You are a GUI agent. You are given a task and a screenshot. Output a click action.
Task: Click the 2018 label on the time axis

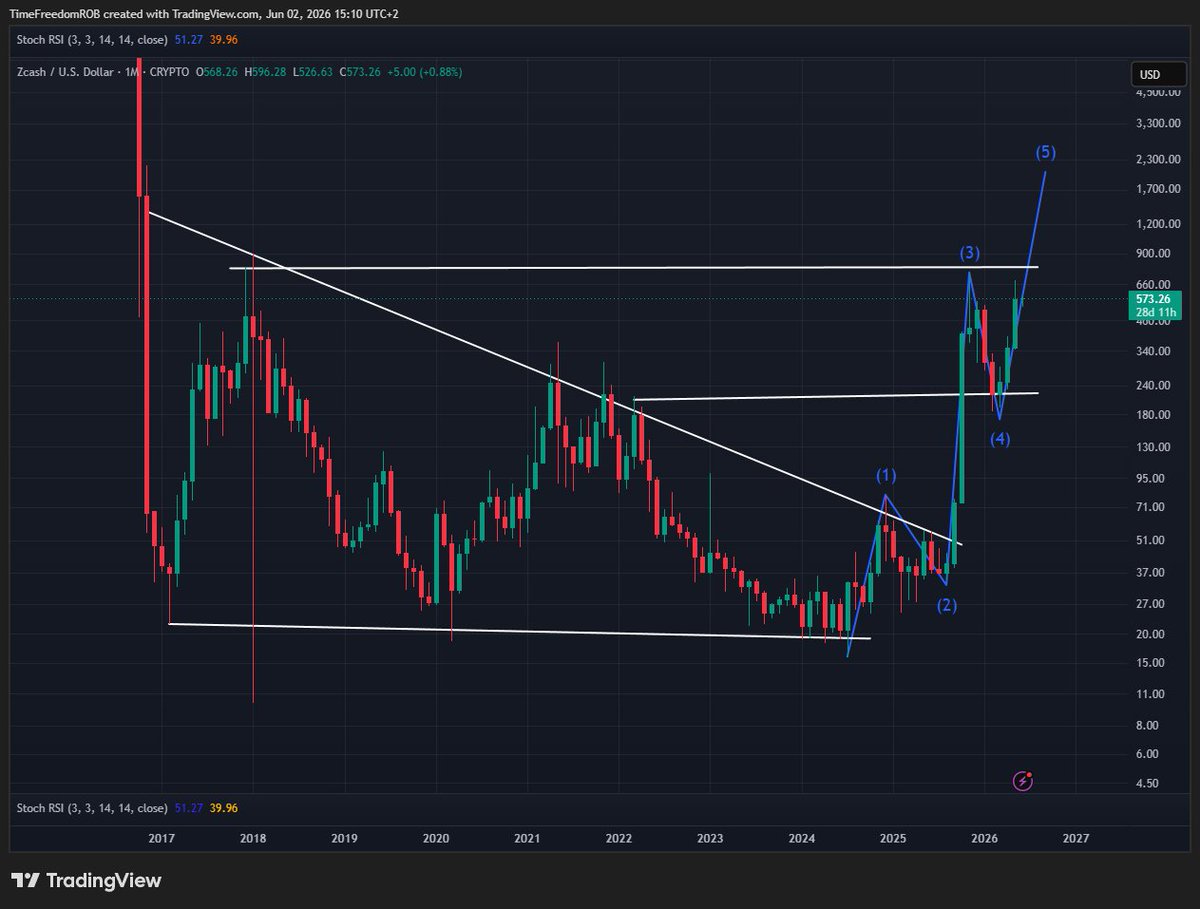click(x=253, y=838)
